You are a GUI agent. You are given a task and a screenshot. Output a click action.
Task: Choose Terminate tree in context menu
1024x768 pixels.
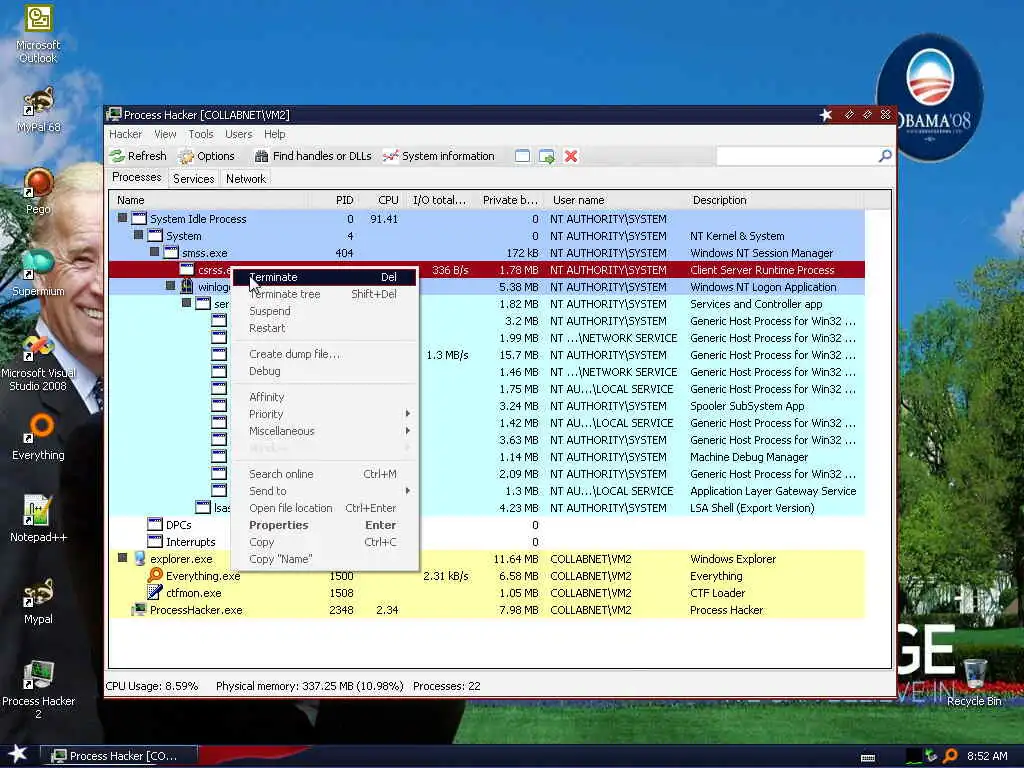tap(325, 294)
